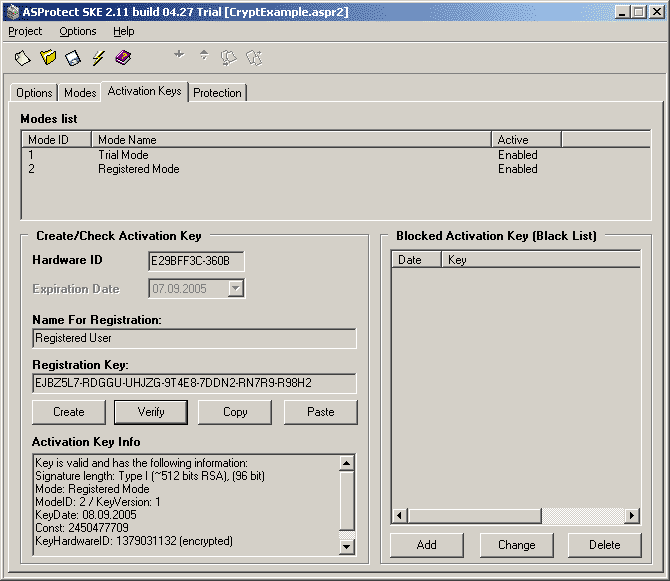Screen dimensions: 670x581
Task: Switch to the Modes tab
Action: 80,93
